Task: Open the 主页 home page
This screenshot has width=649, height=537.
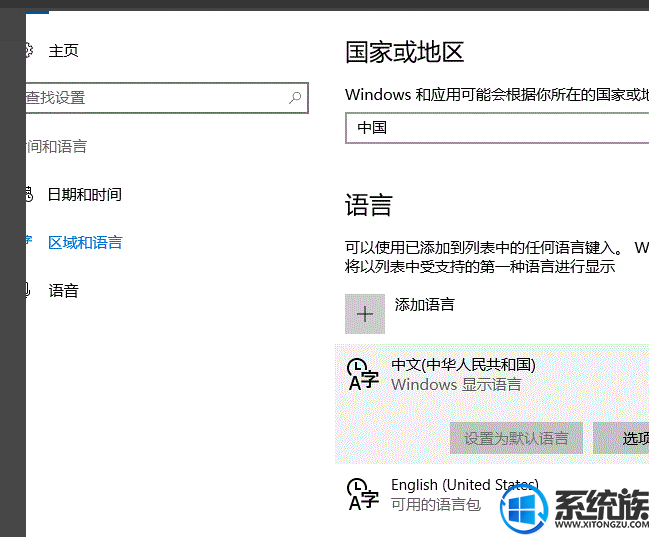Action: pos(63,51)
